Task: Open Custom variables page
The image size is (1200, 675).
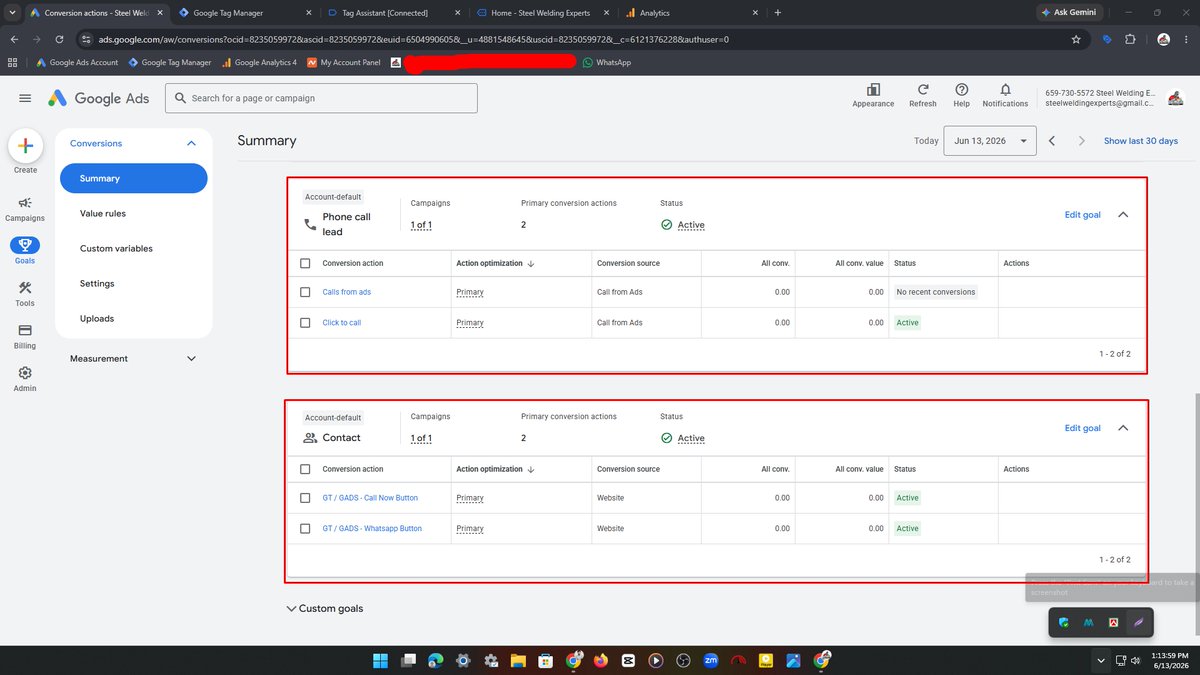Action: [x=116, y=248]
